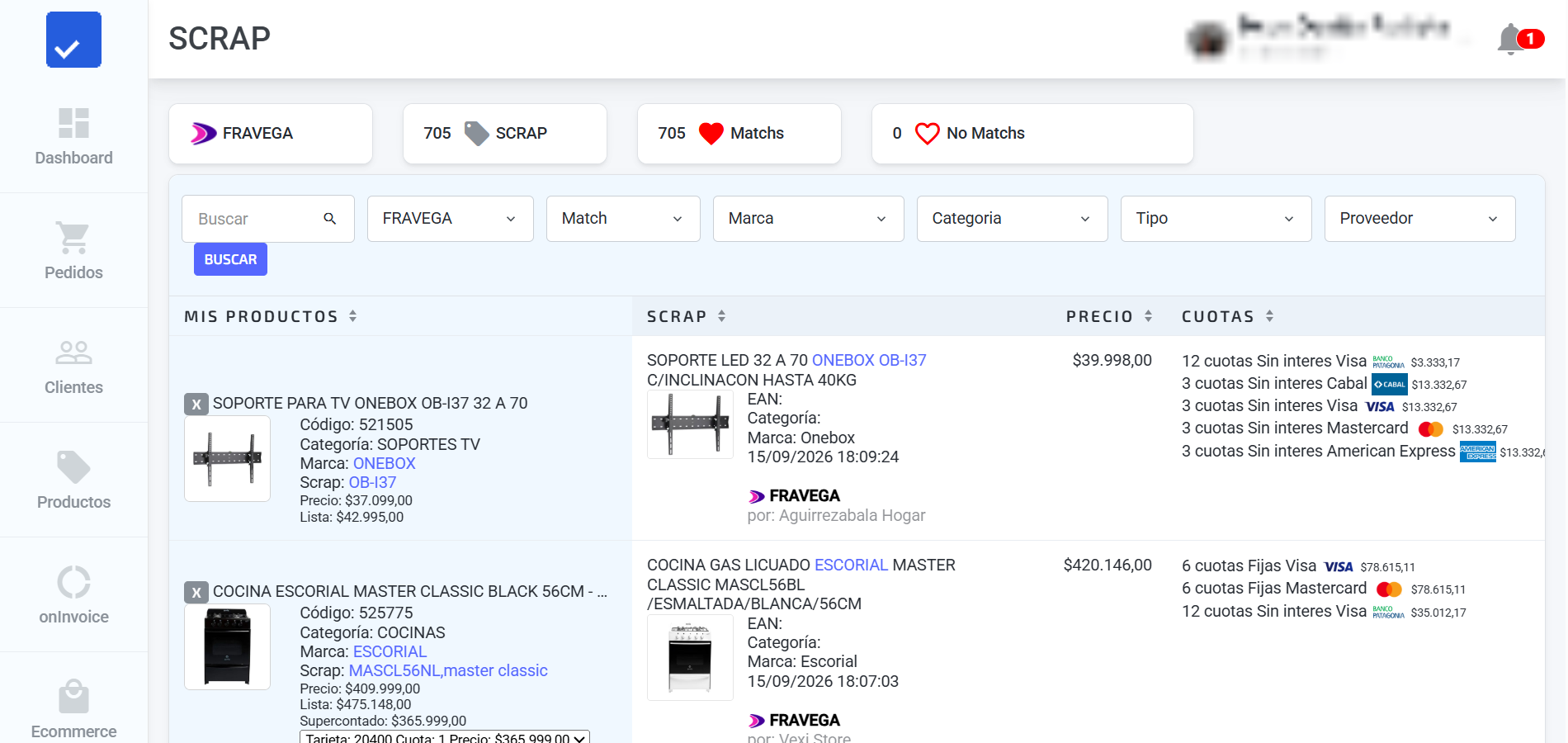The image size is (1568, 743).
Task: Open the ONEBOX brand link
Action: tap(385, 463)
